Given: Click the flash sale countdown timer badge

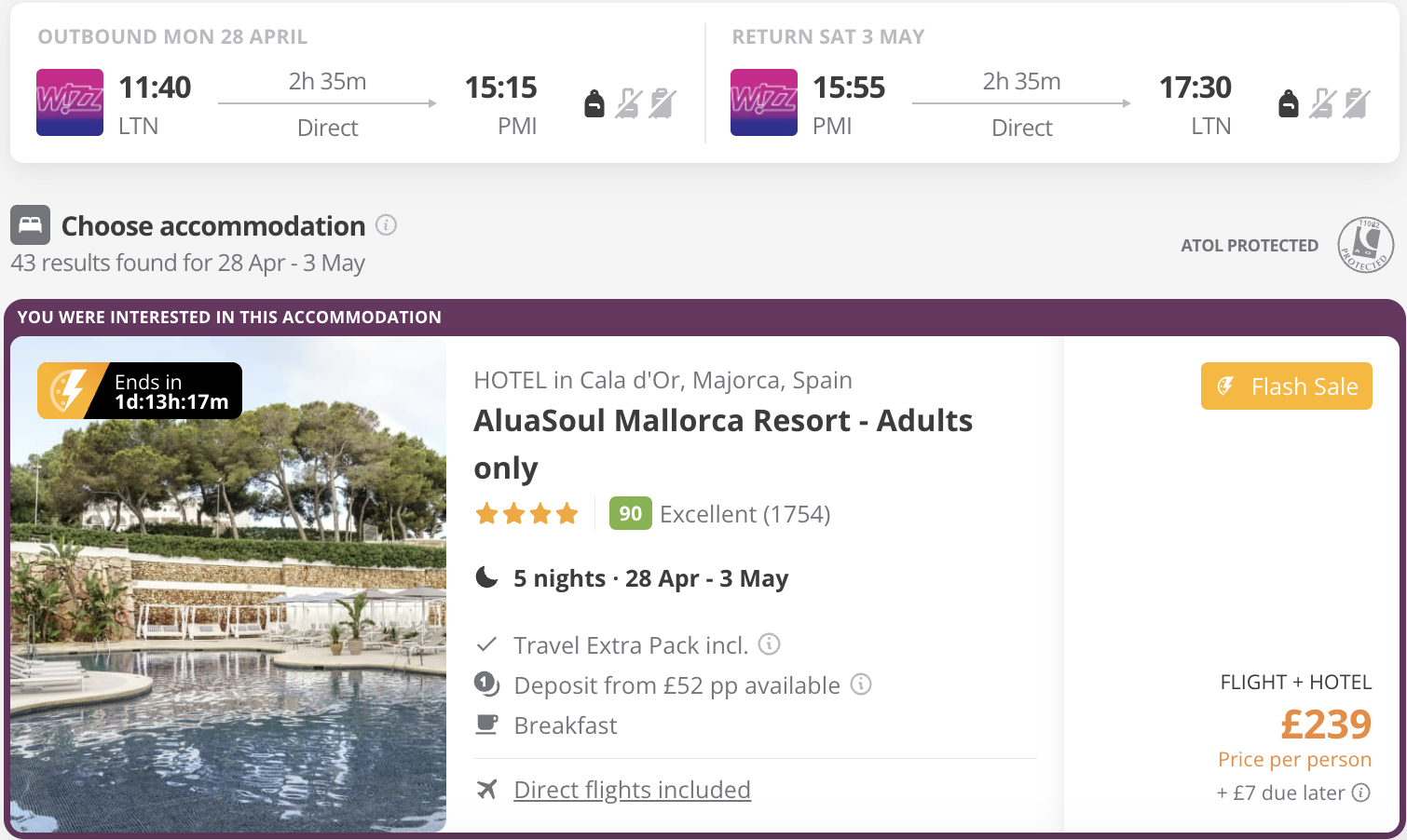Looking at the screenshot, I should (x=140, y=391).
